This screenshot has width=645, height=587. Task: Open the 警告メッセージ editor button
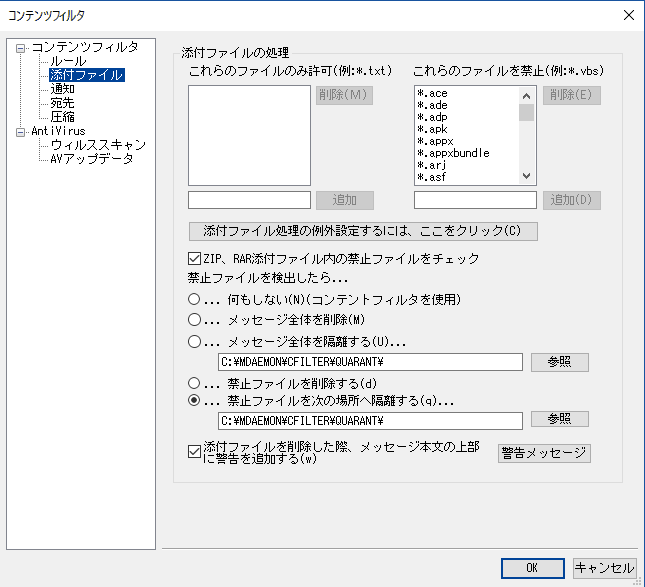(544, 453)
